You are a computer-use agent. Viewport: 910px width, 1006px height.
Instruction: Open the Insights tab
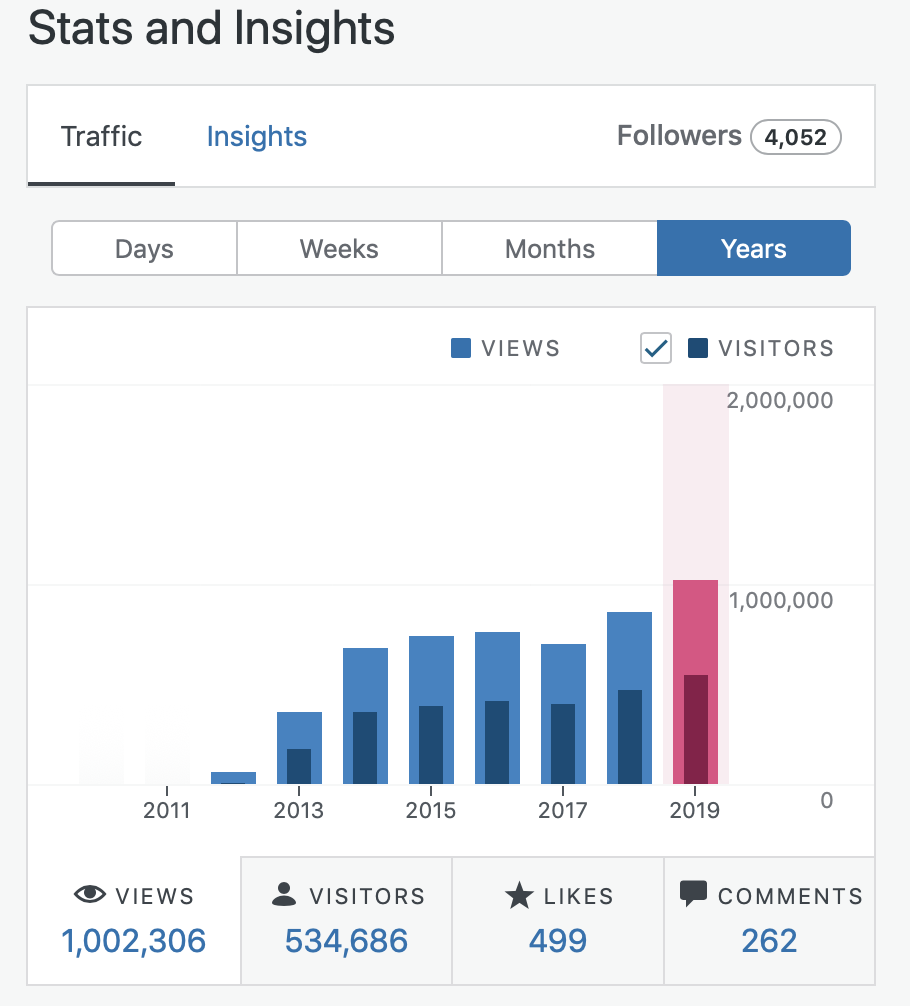click(x=256, y=136)
